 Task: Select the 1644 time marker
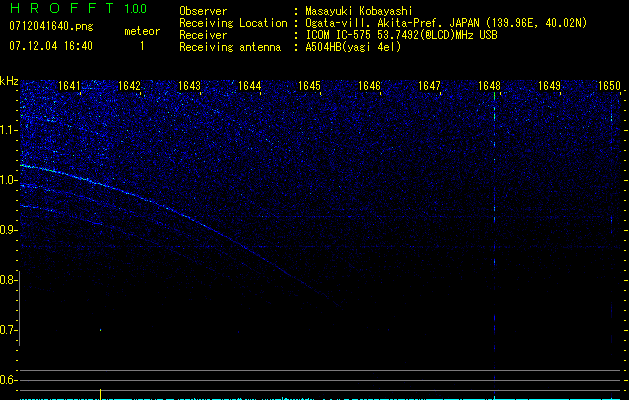pyautogui.click(x=250, y=86)
